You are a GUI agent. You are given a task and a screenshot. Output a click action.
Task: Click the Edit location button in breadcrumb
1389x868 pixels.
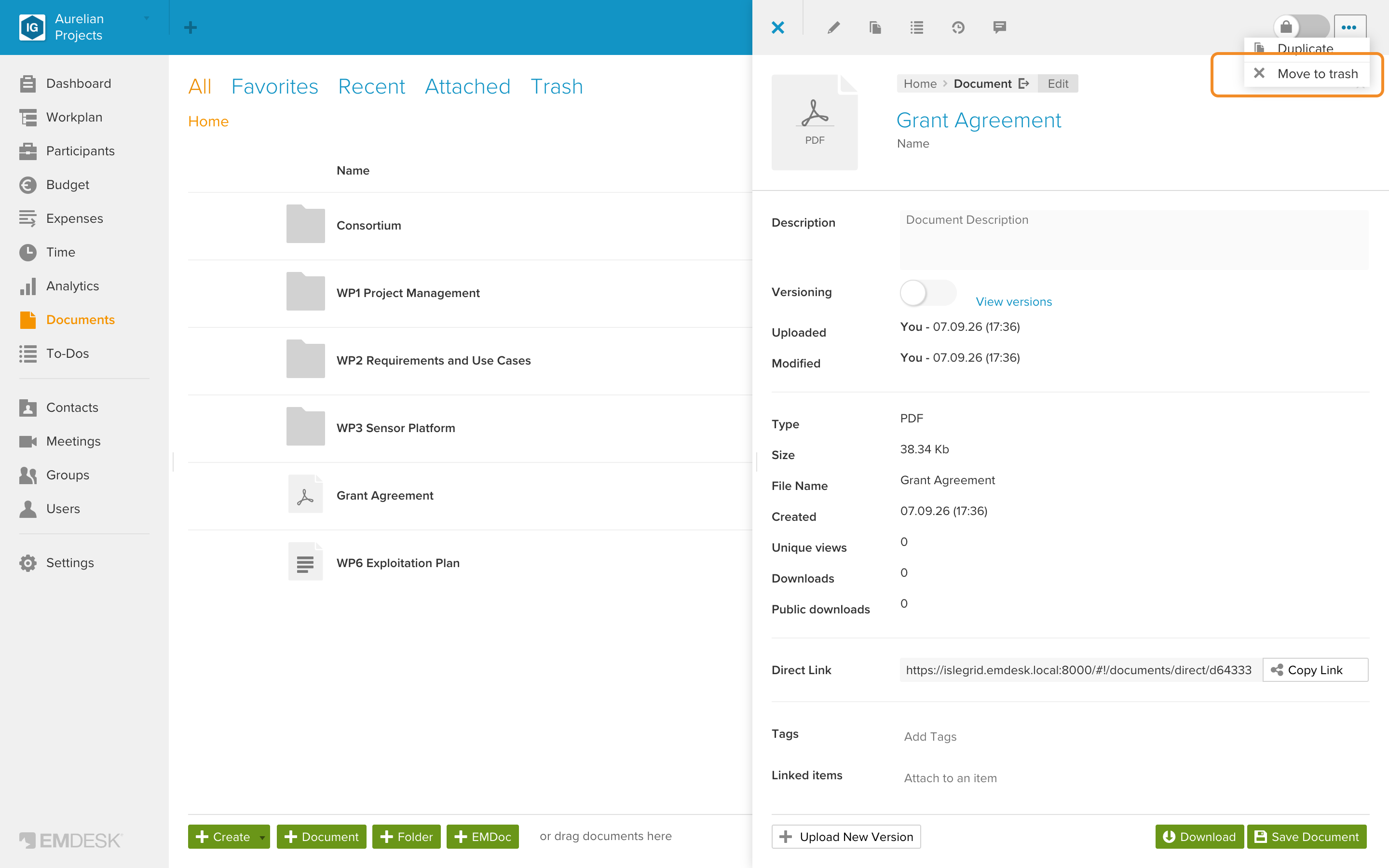point(1057,84)
